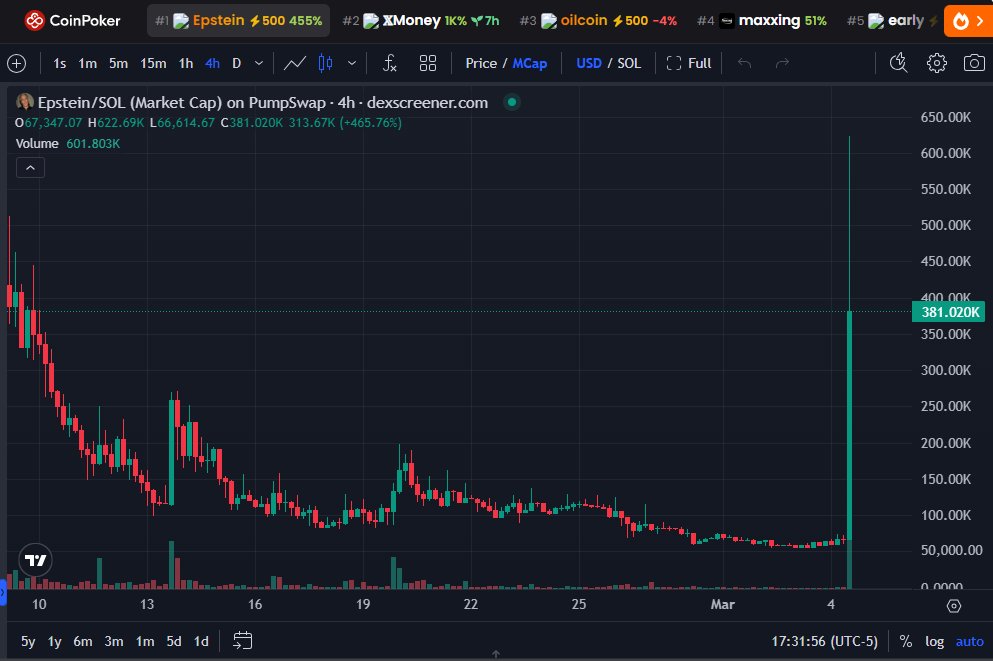This screenshot has height=661, width=993.
Task: Open trending token #2 XMoney
Action: click(x=421, y=21)
